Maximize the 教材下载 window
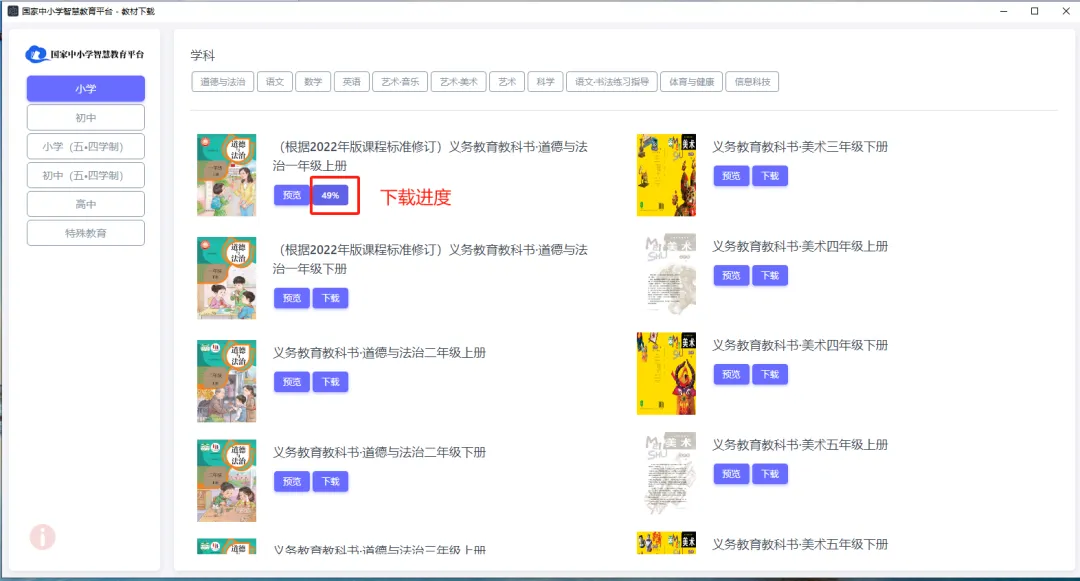1080x581 pixels. [x=1035, y=11]
